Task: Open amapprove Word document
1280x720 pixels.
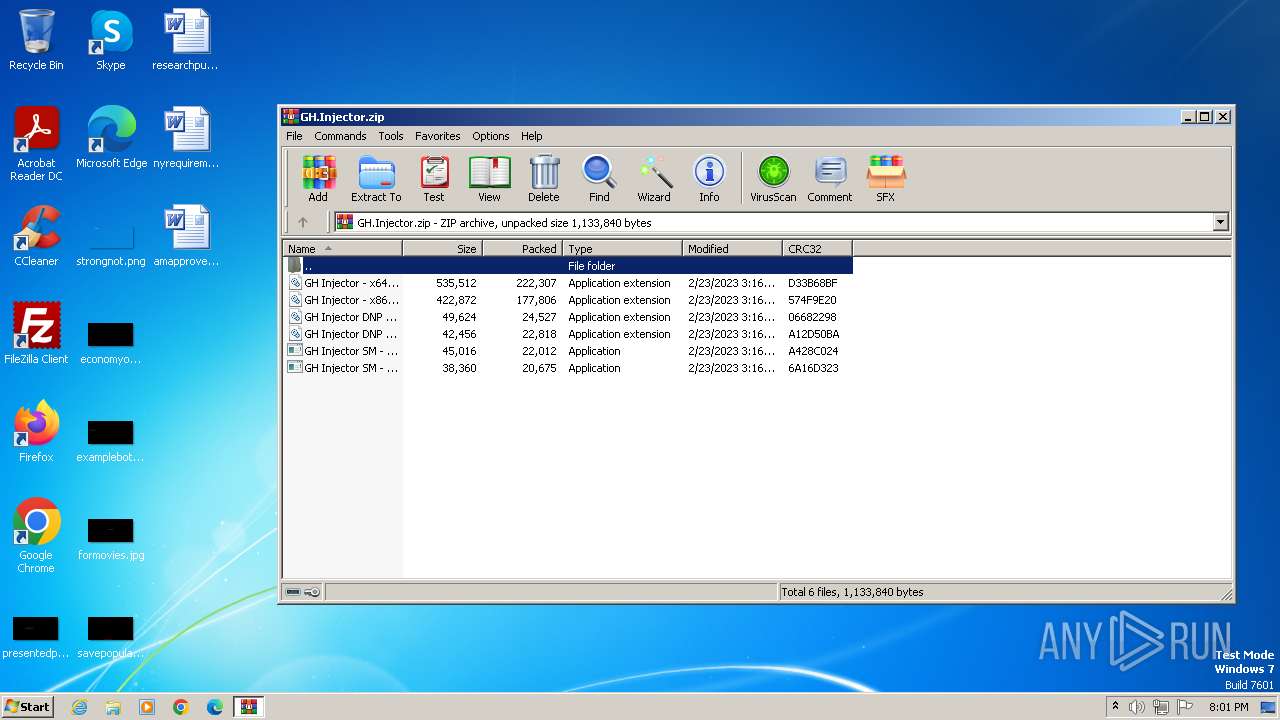Action: (186, 236)
